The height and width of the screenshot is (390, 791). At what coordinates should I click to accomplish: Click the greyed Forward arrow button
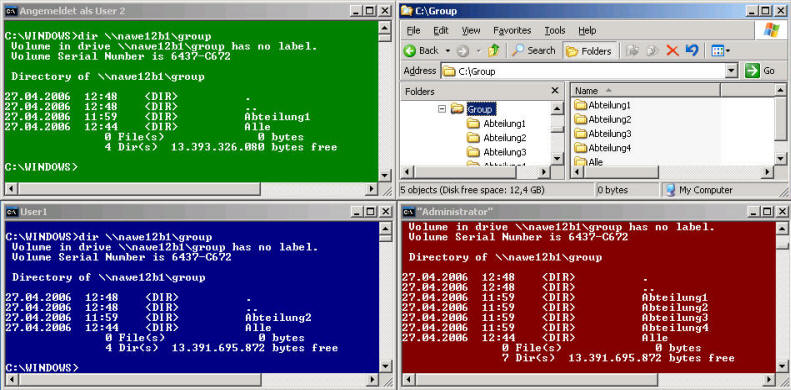coord(462,50)
